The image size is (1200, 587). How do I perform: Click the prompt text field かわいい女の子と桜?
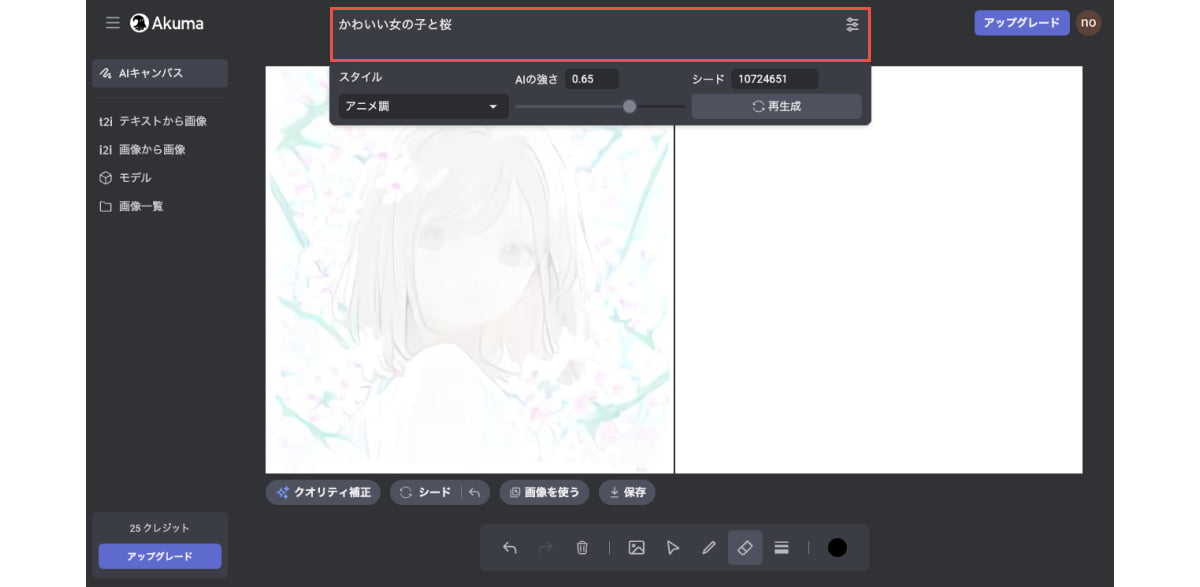pos(580,34)
